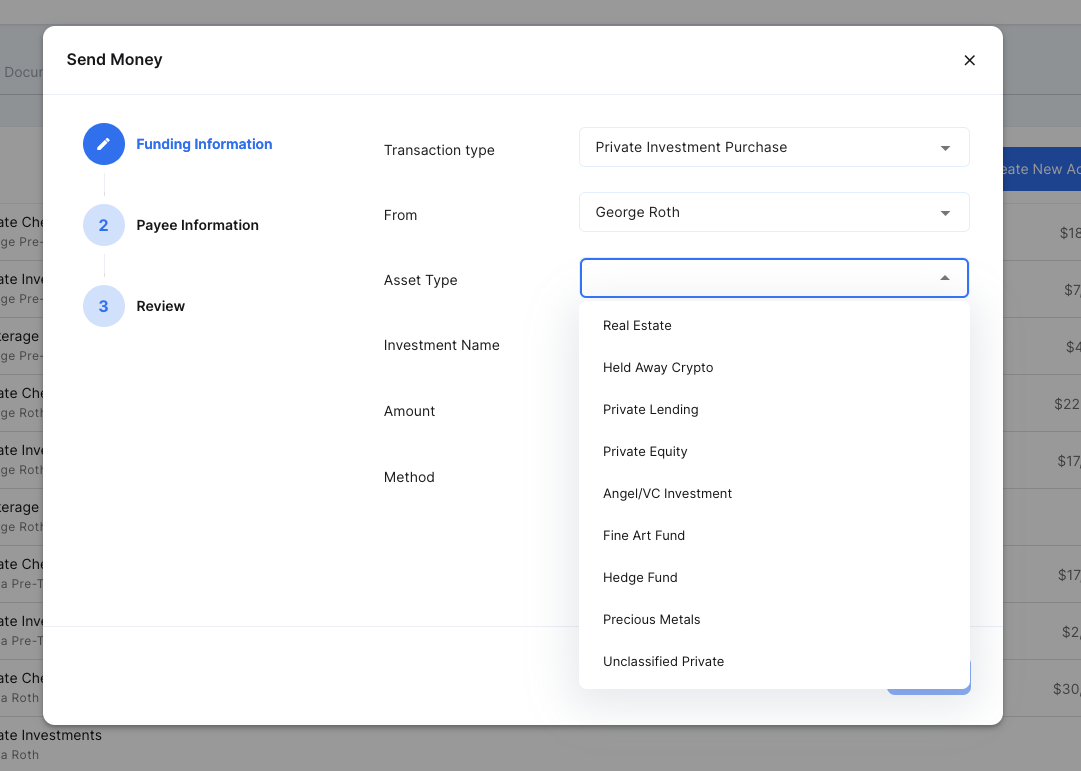The height and width of the screenshot is (771, 1081).
Task: Click the Payee Information step label
Action: point(197,225)
